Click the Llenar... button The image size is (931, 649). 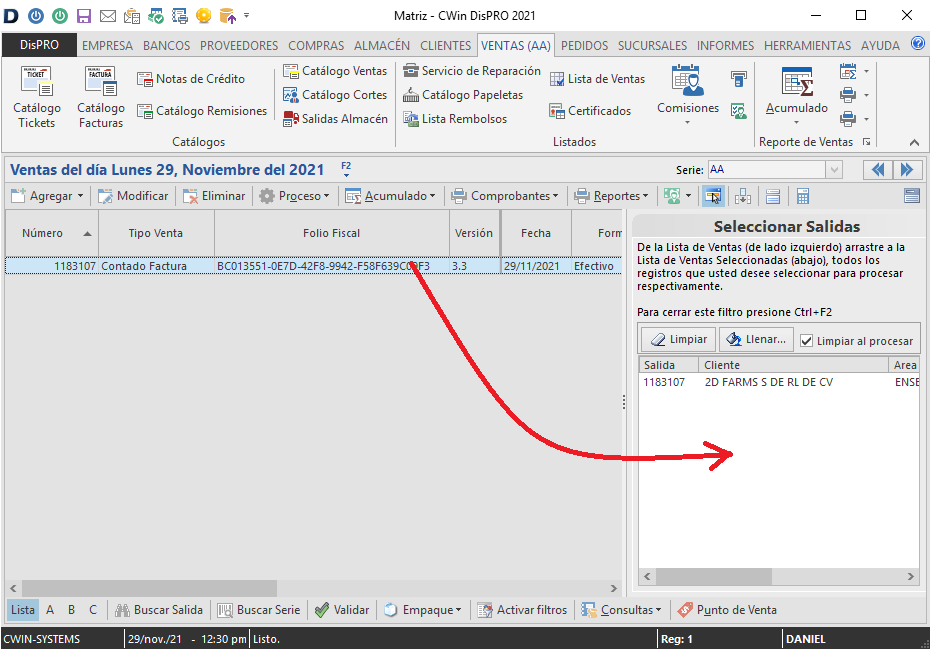pyautogui.click(x=756, y=340)
